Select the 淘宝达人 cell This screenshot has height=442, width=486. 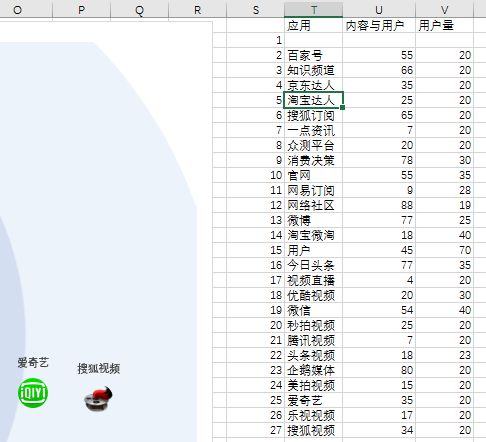[314, 100]
